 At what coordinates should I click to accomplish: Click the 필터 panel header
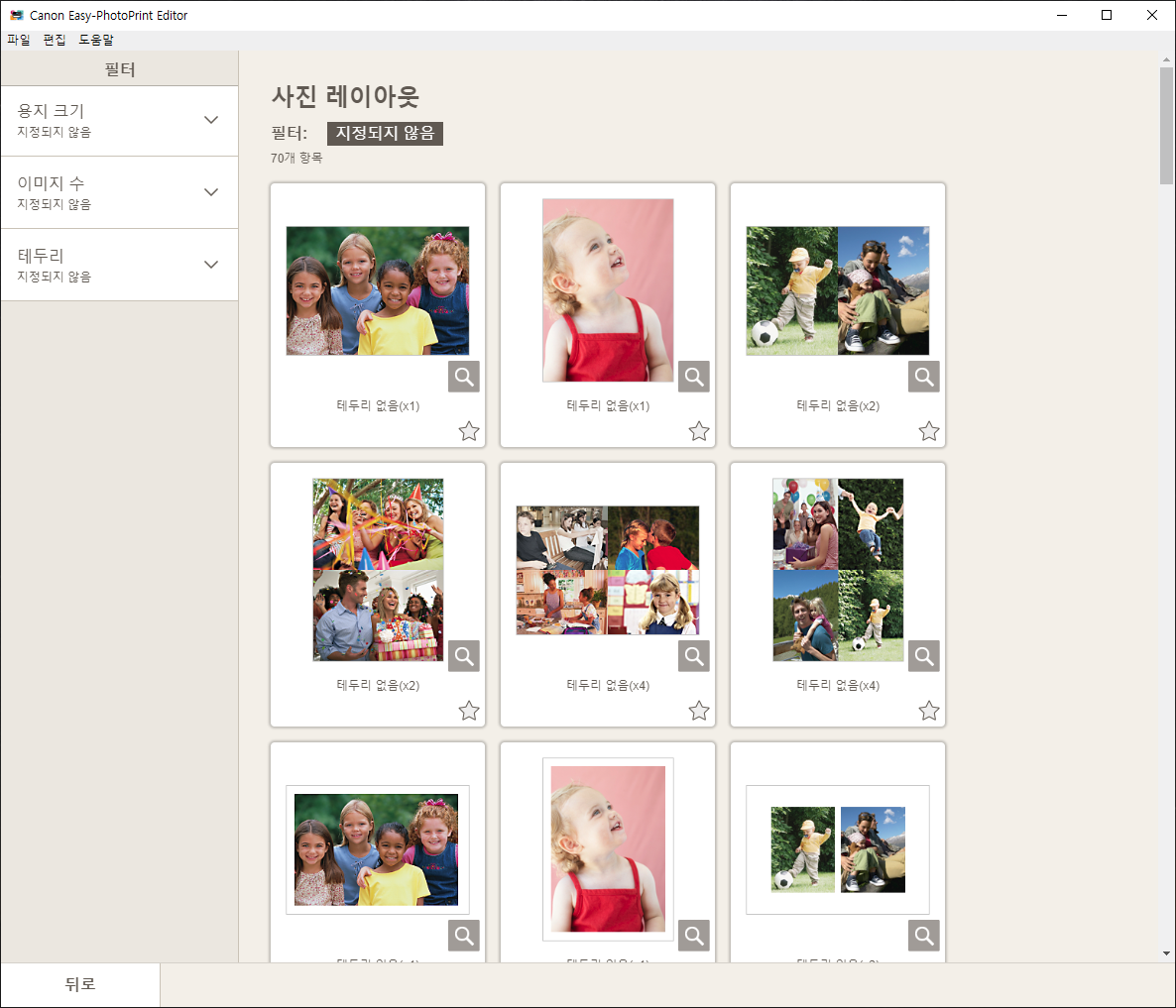coord(119,69)
